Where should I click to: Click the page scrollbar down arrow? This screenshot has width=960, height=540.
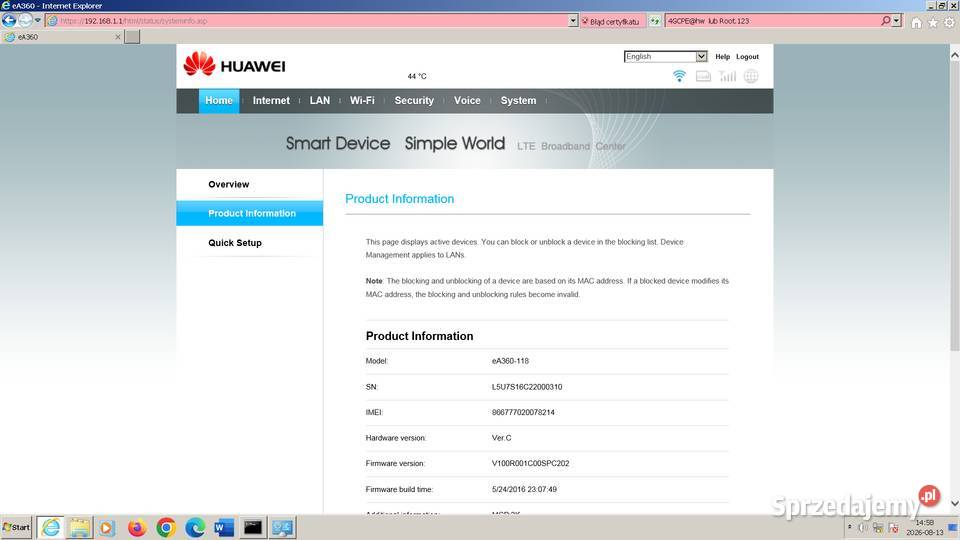[x=954, y=503]
